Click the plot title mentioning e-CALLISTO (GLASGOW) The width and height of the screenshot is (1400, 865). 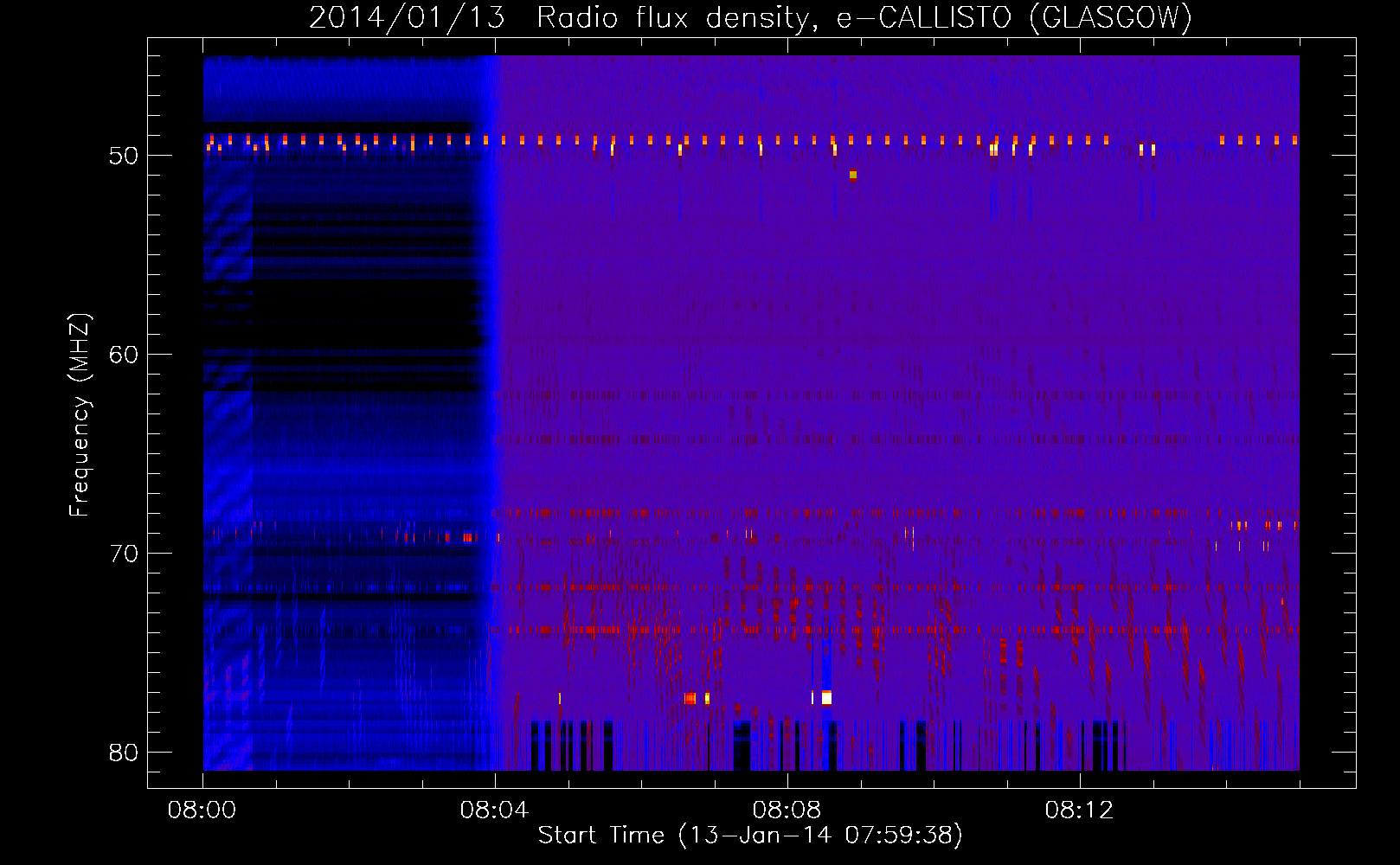pyautogui.click(x=750, y=18)
